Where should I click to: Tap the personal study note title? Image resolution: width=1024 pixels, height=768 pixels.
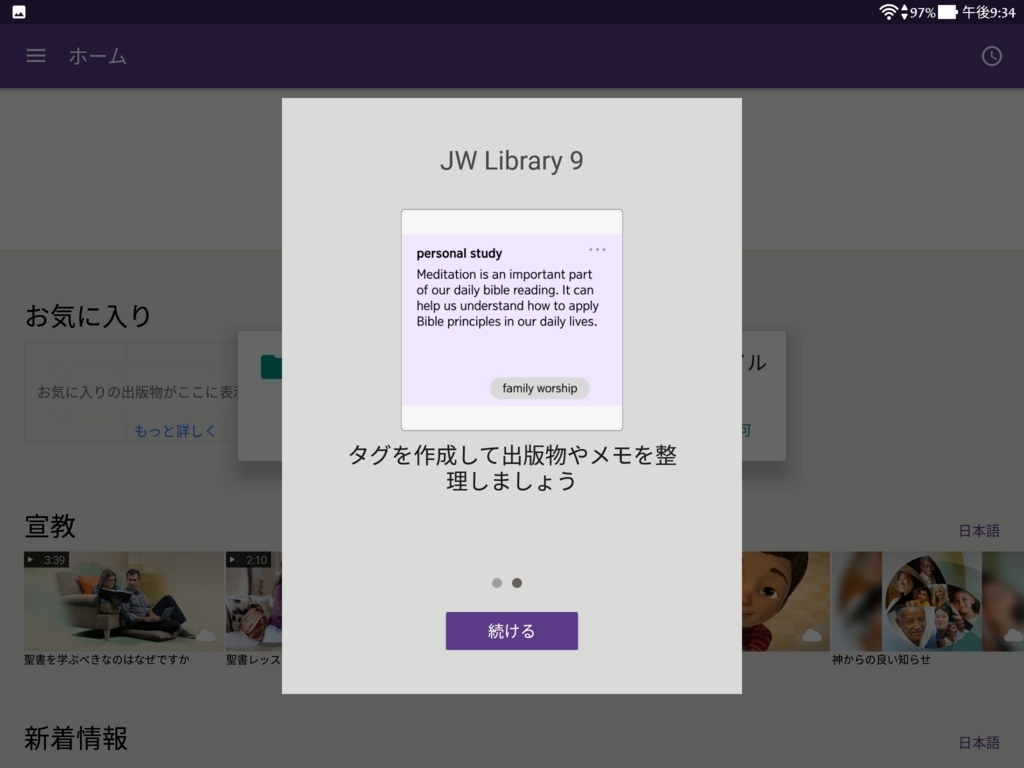tap(459, 253)
